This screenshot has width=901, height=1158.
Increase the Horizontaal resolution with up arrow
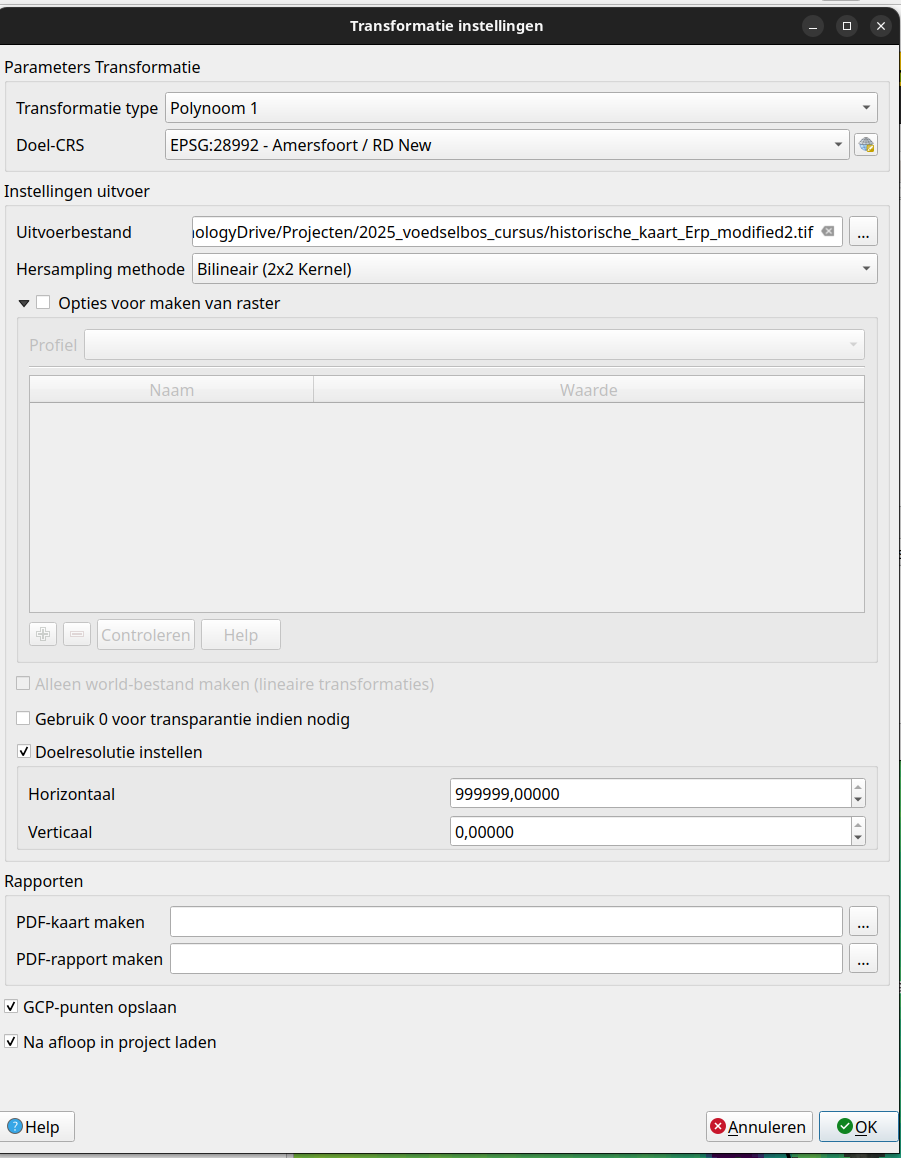[x=858, y=788]
